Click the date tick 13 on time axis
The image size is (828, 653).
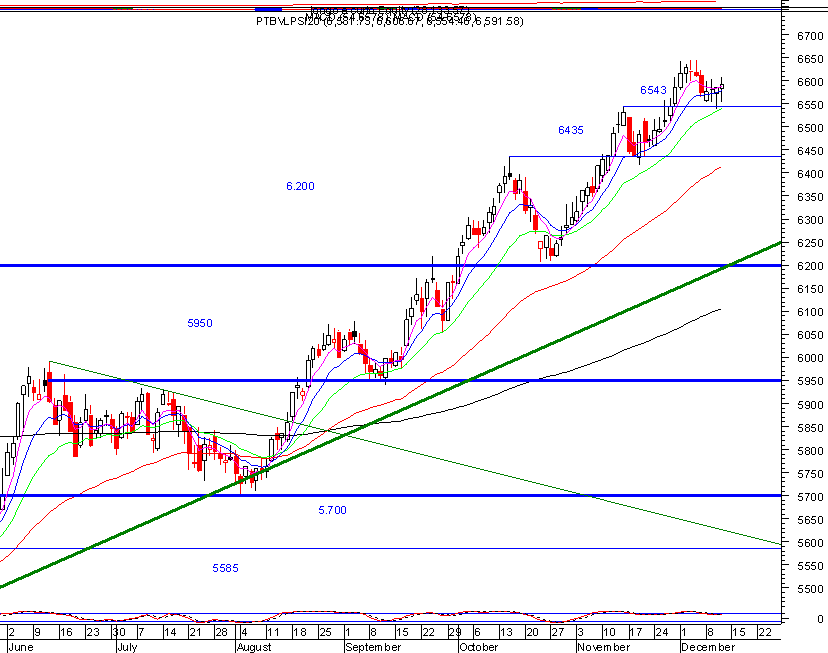click(x=506, y=632)
